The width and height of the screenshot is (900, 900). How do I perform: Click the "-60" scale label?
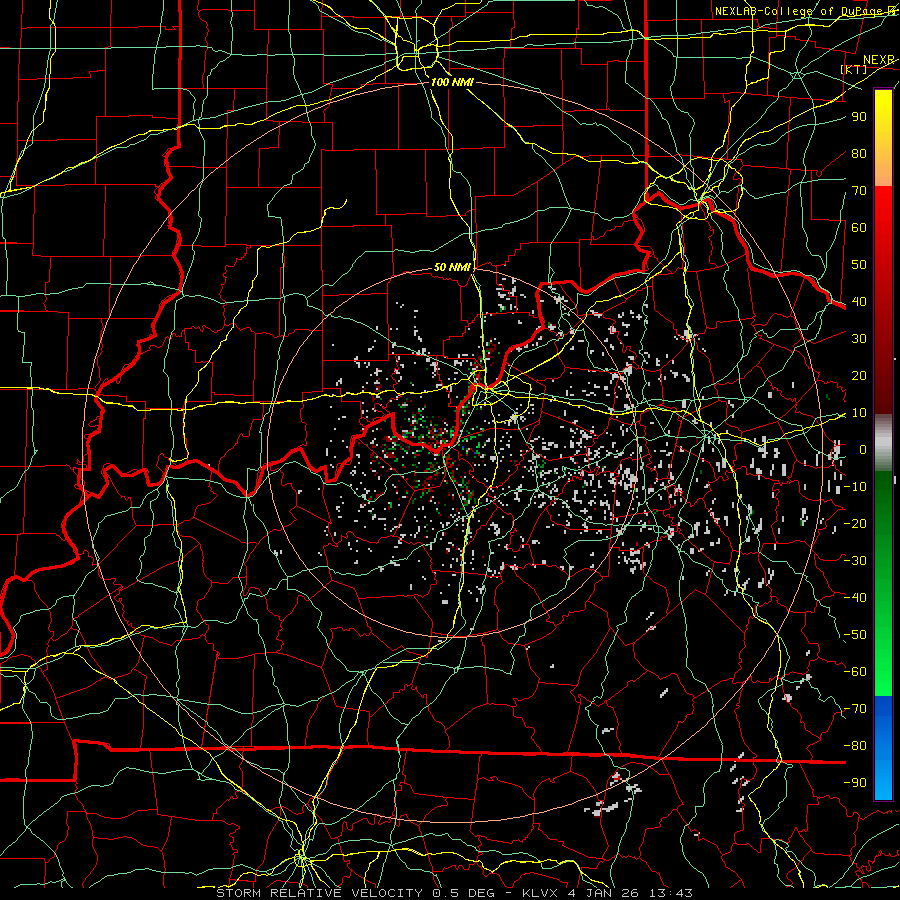(x=855, y=672)
